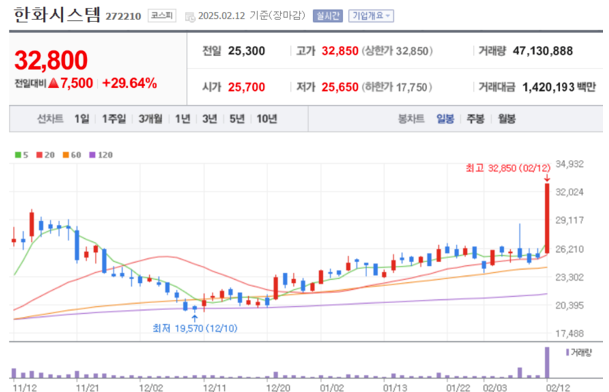Image resolution: width=609 pixels, height=392 pixels.
Task: Click the 봉차트 label
Action: pyautogui.click(x=411, y=119)
